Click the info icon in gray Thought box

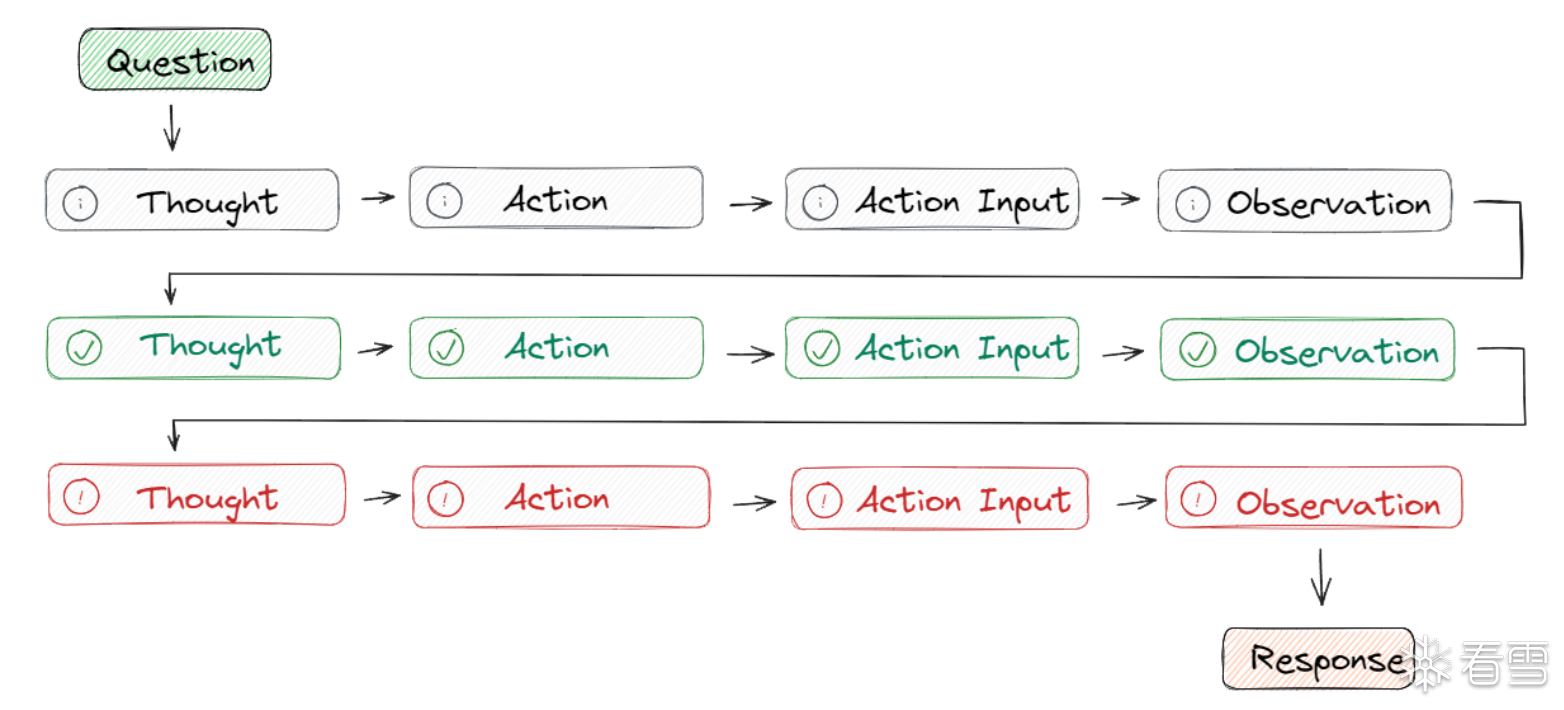[x=79, y=204]
